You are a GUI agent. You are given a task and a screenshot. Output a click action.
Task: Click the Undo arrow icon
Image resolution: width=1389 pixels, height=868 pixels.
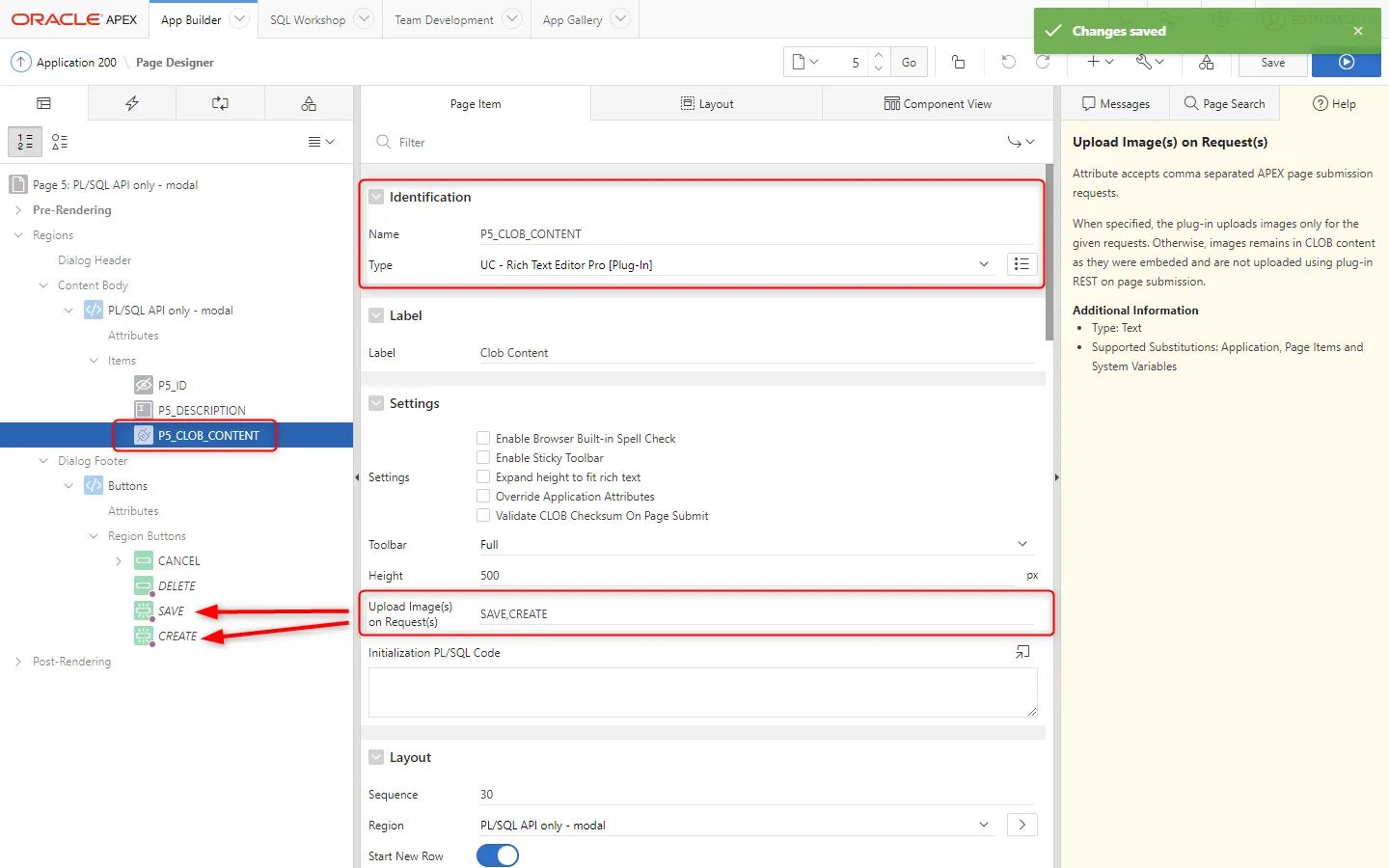click(x=1008, y=62)
